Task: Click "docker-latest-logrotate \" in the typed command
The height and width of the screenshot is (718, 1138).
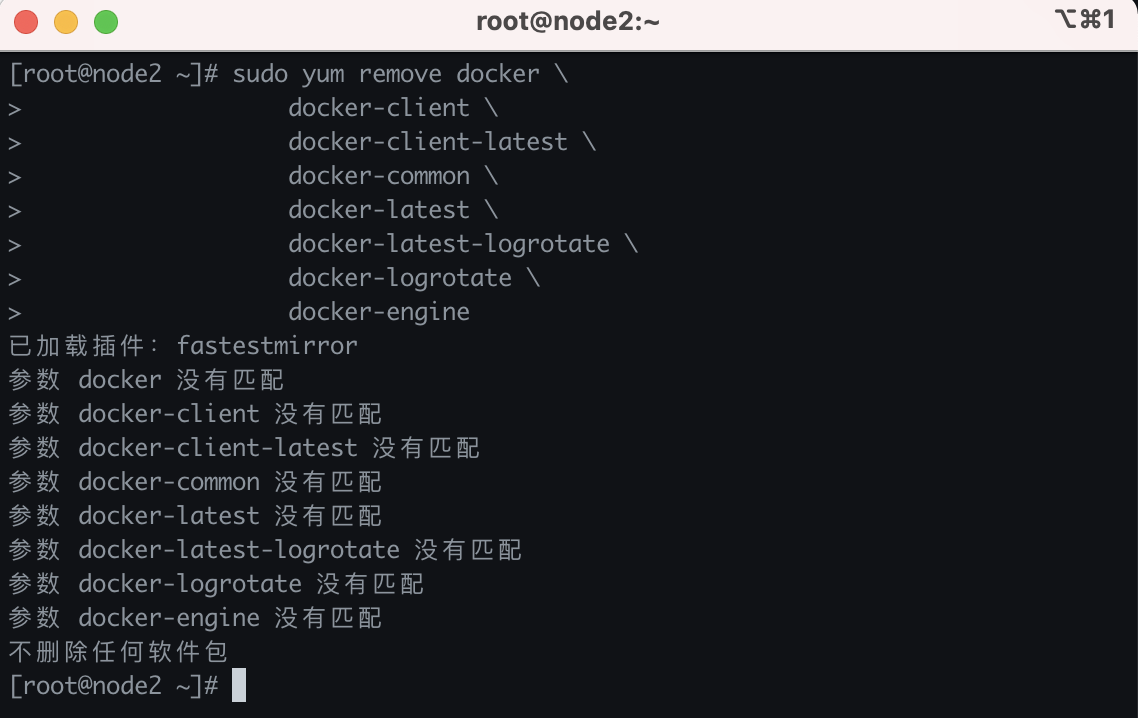Action: pos(462,244)
